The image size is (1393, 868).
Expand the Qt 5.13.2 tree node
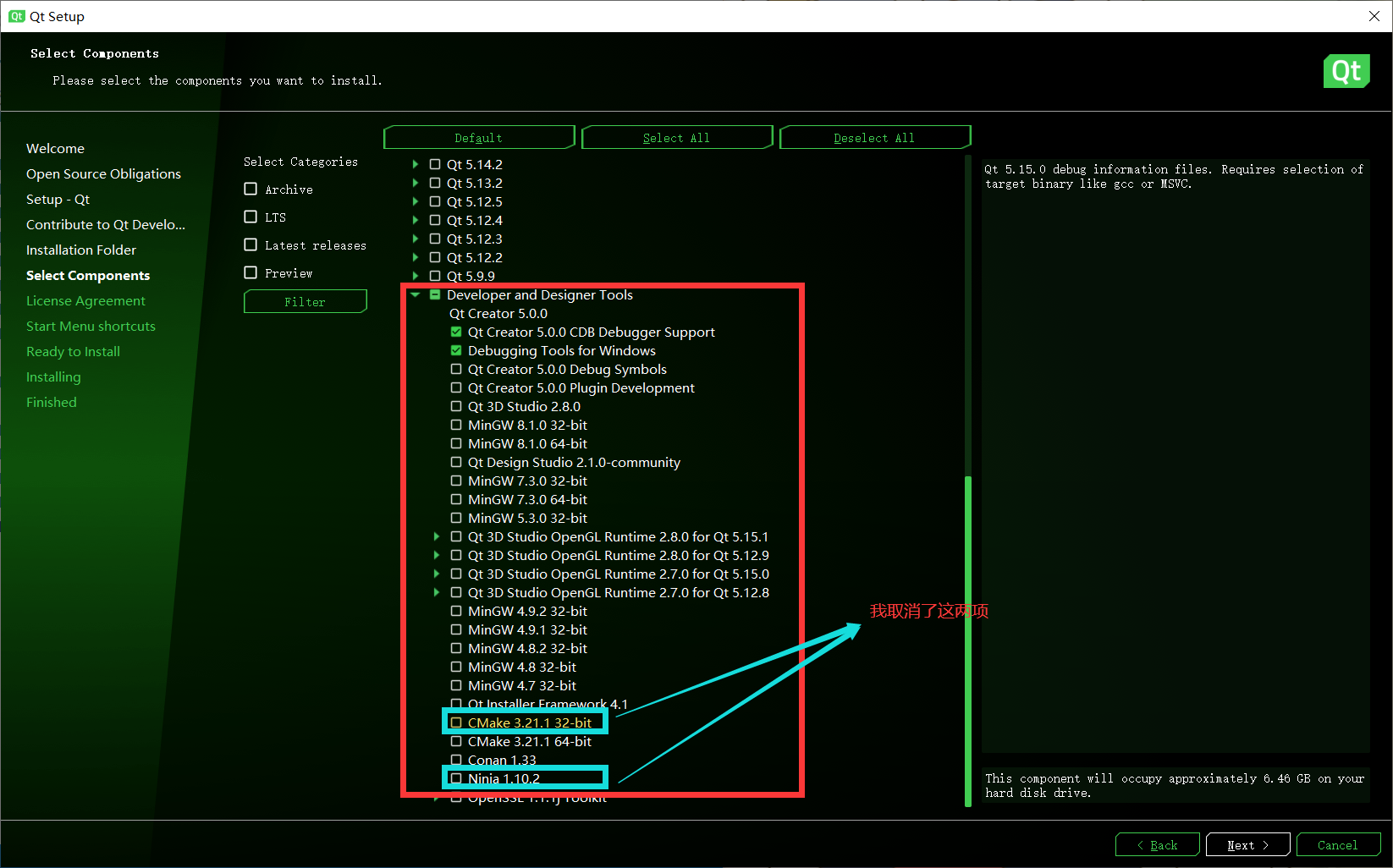click(x=415, y=183)
